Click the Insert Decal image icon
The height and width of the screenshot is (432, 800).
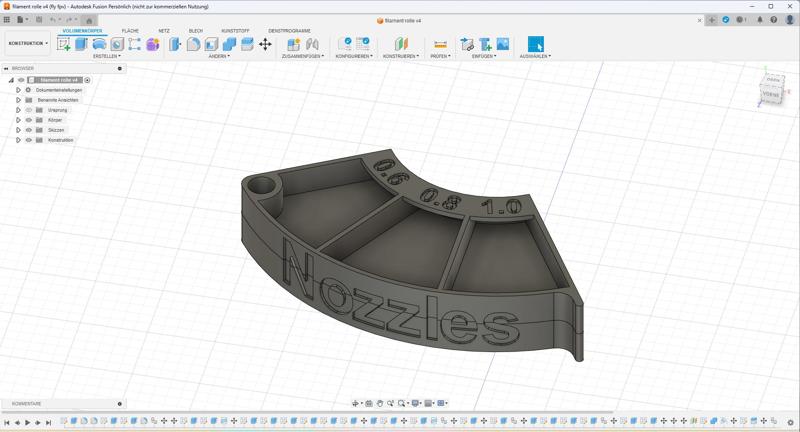503,44
